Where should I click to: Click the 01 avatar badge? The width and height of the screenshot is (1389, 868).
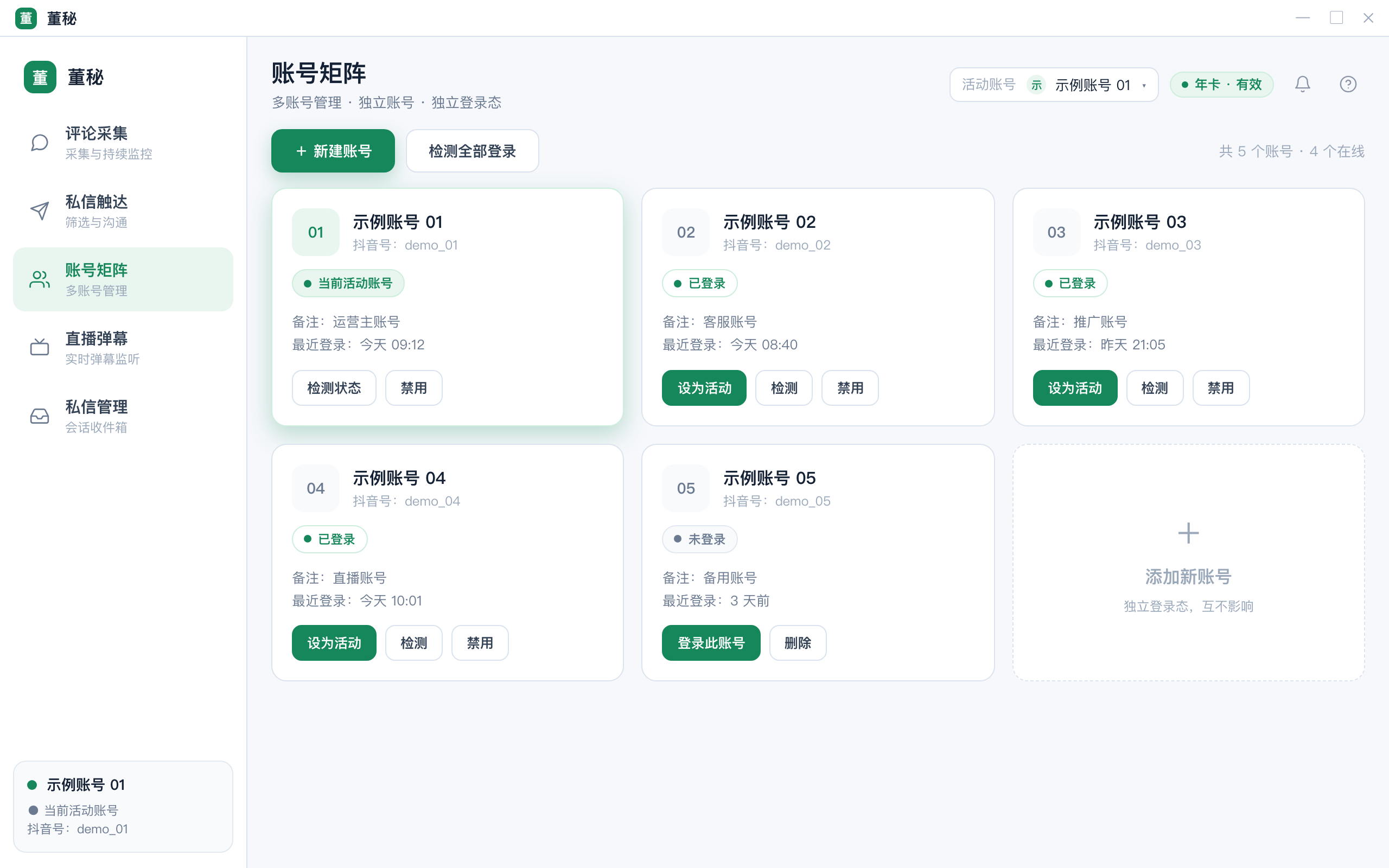coord(316,232)
